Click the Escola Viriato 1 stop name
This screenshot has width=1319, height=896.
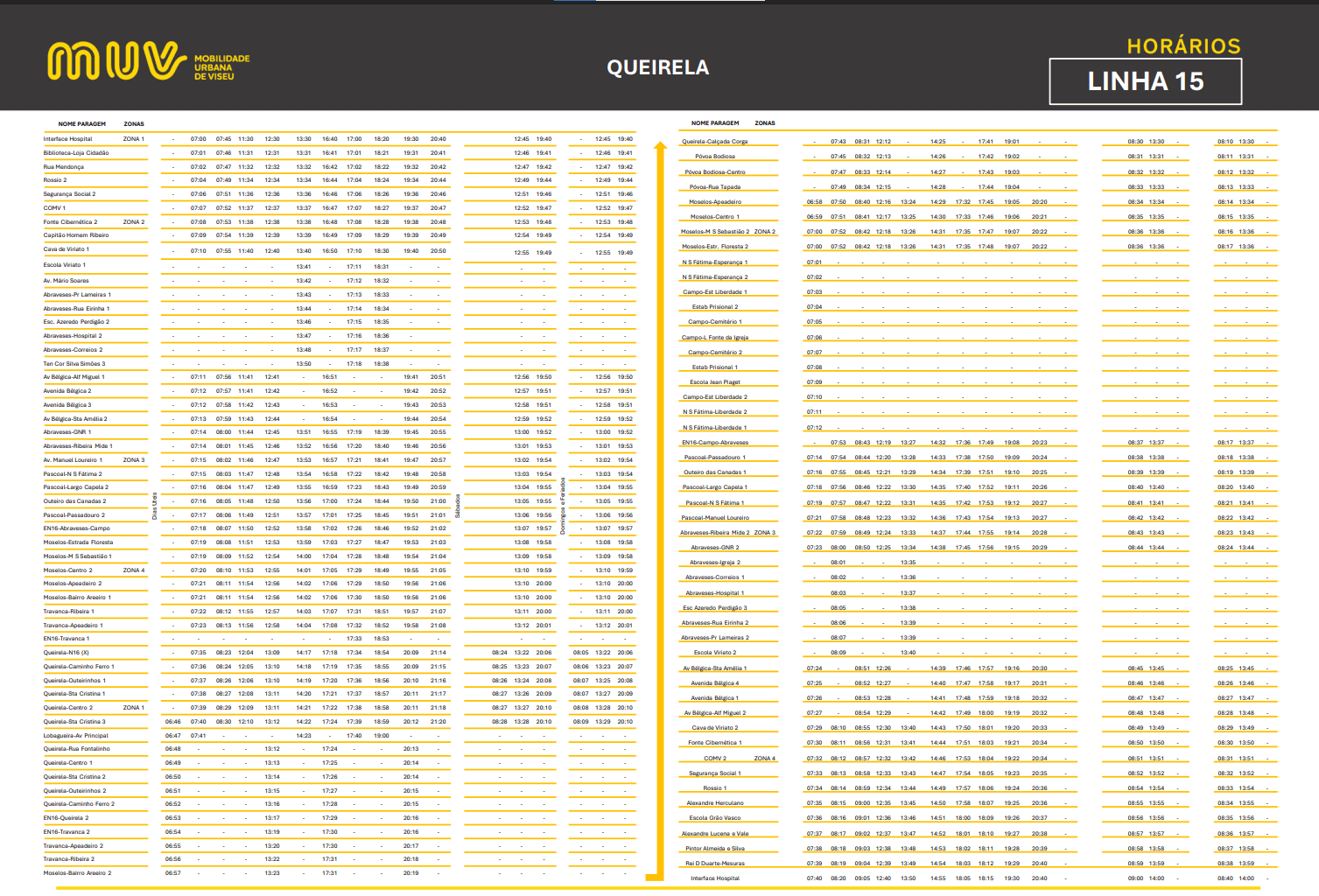(65, 265)
